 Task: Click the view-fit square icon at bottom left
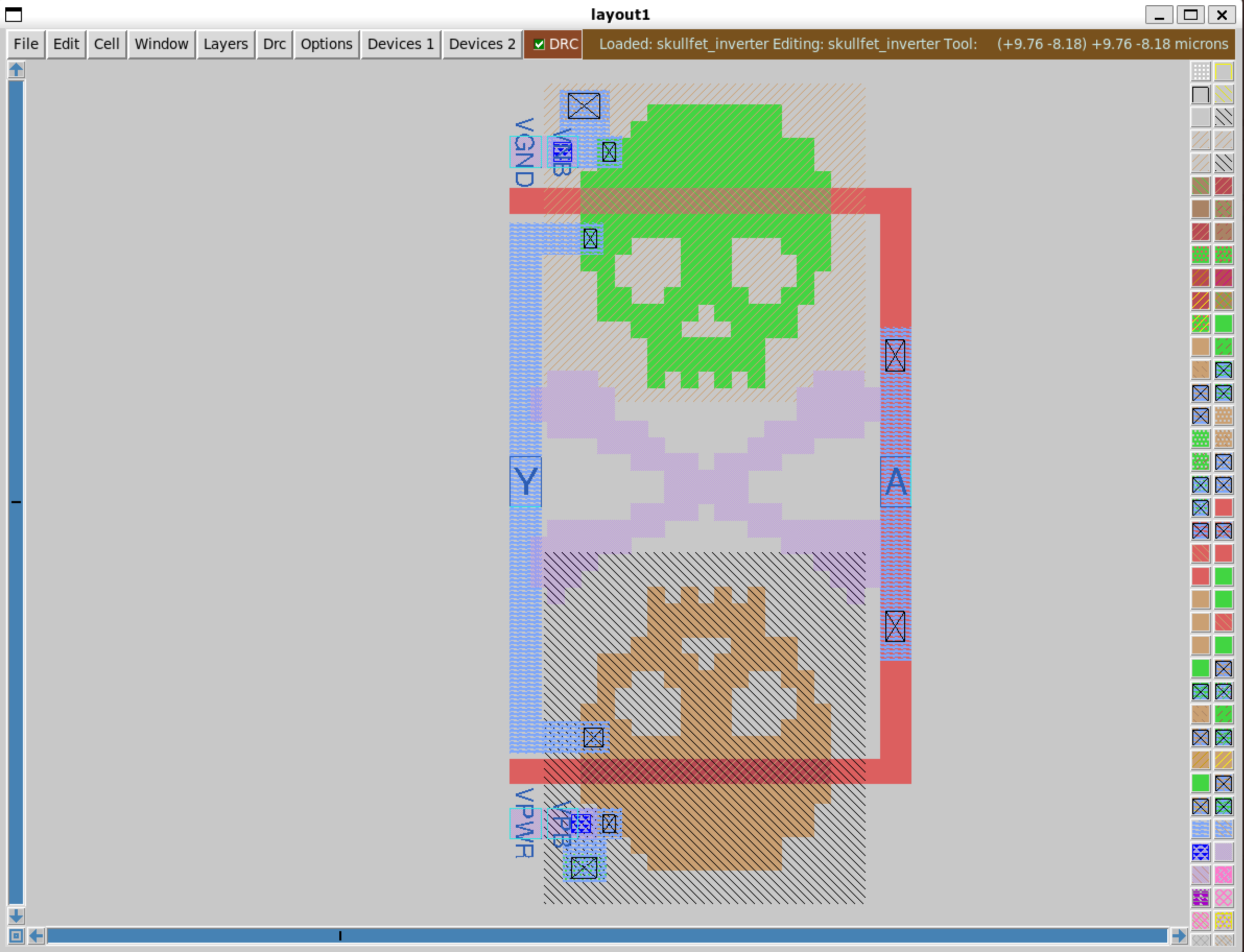click(x=16, y=936)
